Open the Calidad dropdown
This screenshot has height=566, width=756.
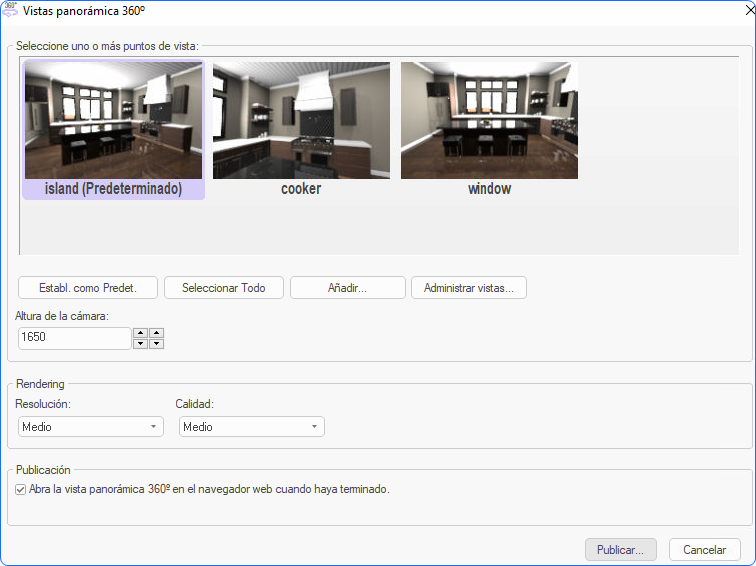click(x=252, y=427)
